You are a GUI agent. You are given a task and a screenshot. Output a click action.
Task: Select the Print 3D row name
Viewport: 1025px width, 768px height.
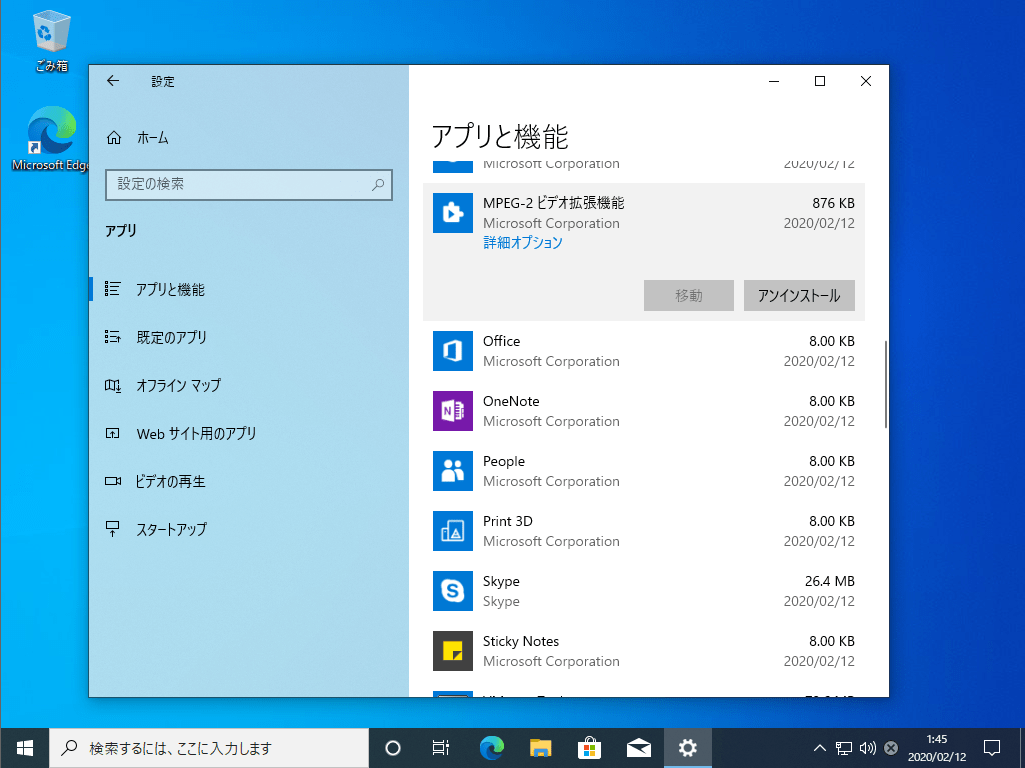(x=508, y=522)
